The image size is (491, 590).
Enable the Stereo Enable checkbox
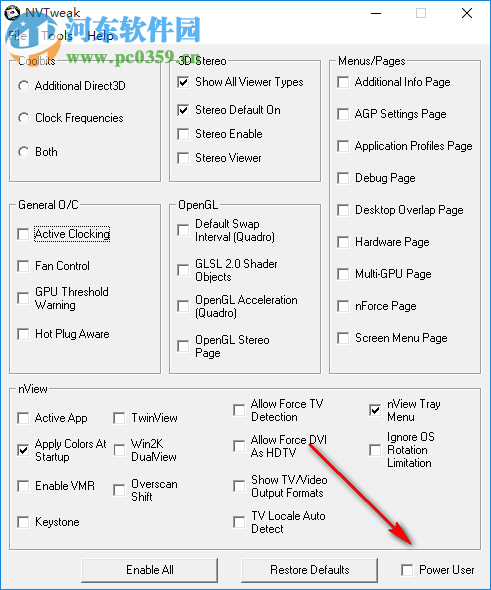tap(183, 134)
